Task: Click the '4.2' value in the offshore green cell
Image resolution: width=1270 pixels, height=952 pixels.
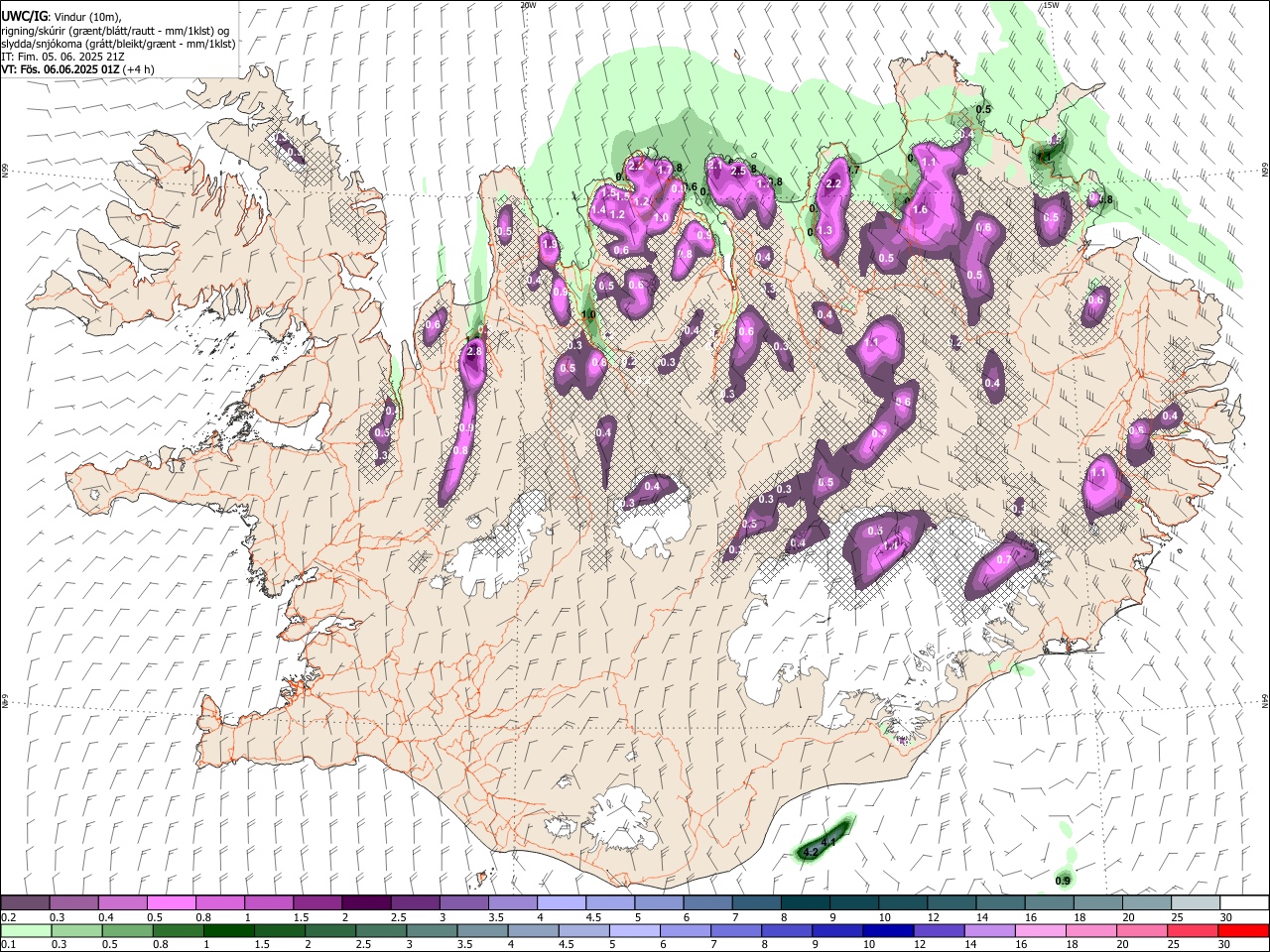Action: (811, 852)
